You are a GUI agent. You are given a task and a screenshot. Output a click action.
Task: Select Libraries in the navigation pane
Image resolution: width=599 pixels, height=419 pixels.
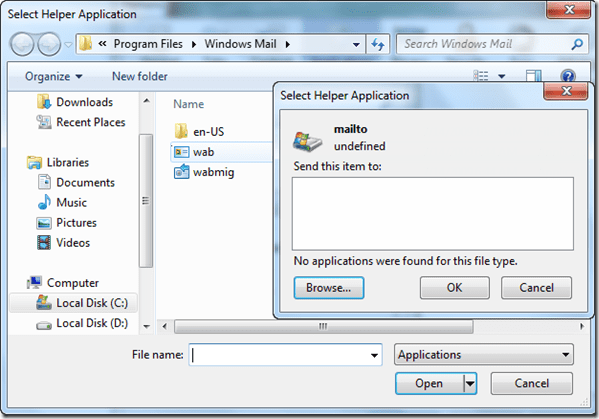pos(68,162)
